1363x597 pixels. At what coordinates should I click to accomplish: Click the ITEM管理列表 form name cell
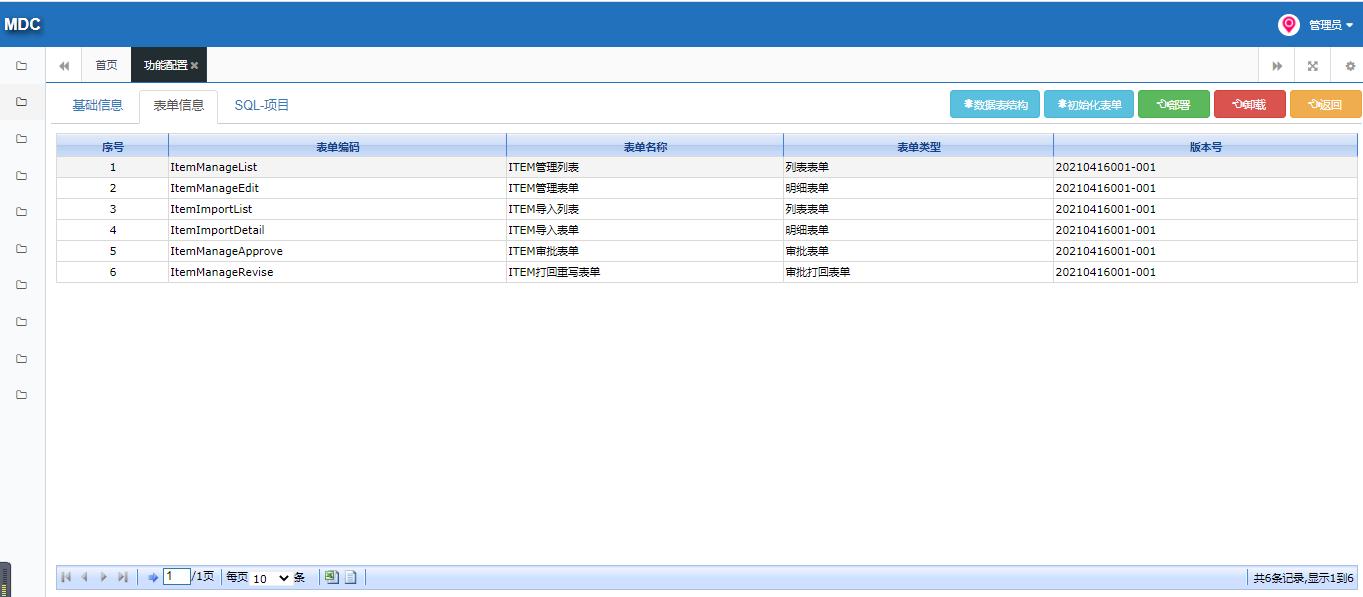coord(645,167)
